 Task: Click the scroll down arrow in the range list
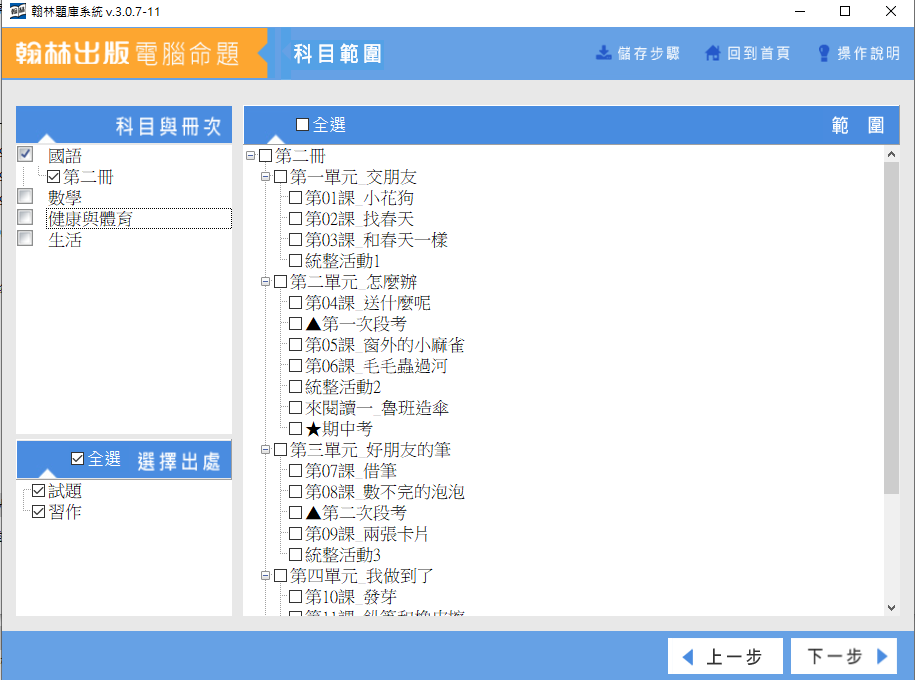[x=891, y=607]
